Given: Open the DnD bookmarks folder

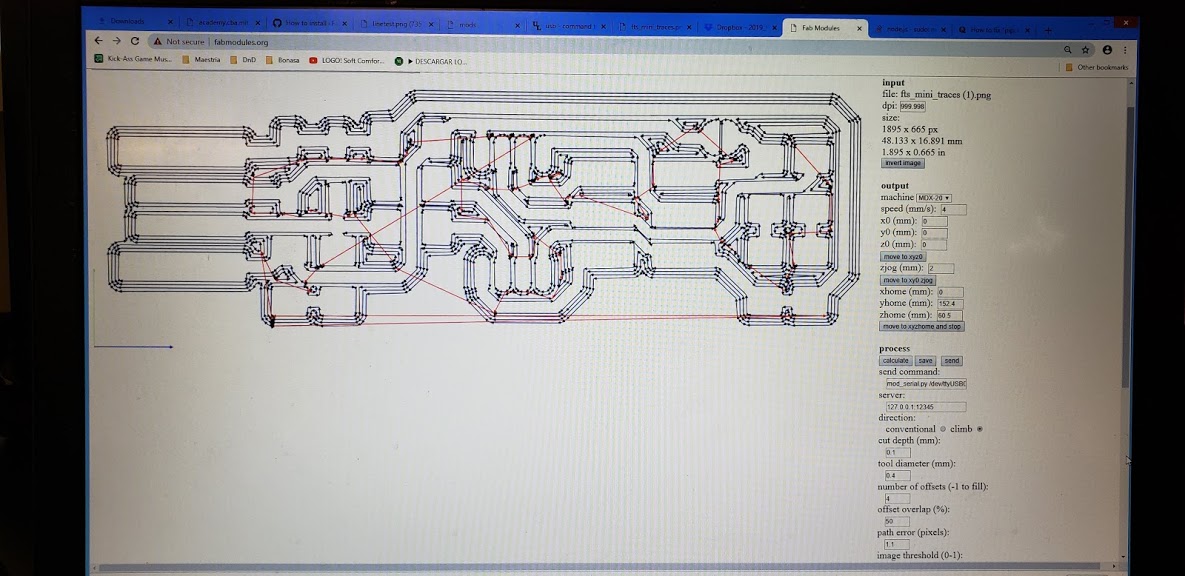Looking at the screenshot, I should 243,60.
